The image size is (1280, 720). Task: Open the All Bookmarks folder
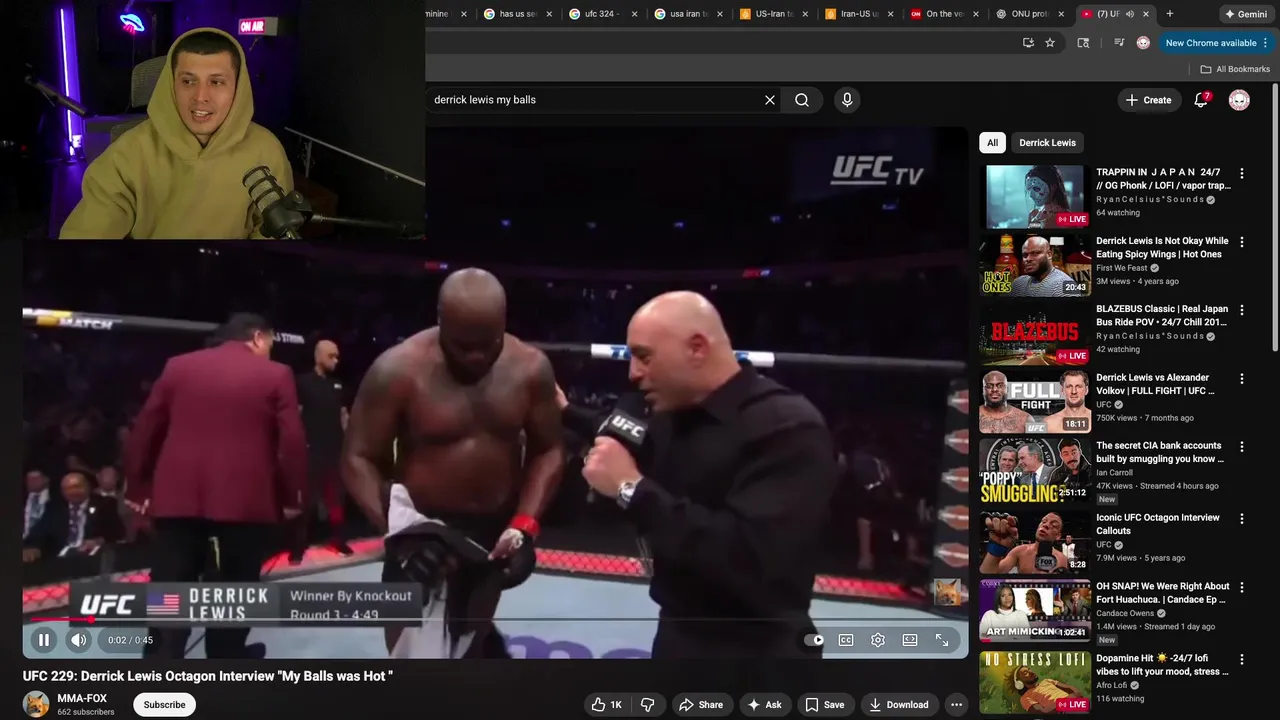pyautogui.click(x=1235, y=69)
